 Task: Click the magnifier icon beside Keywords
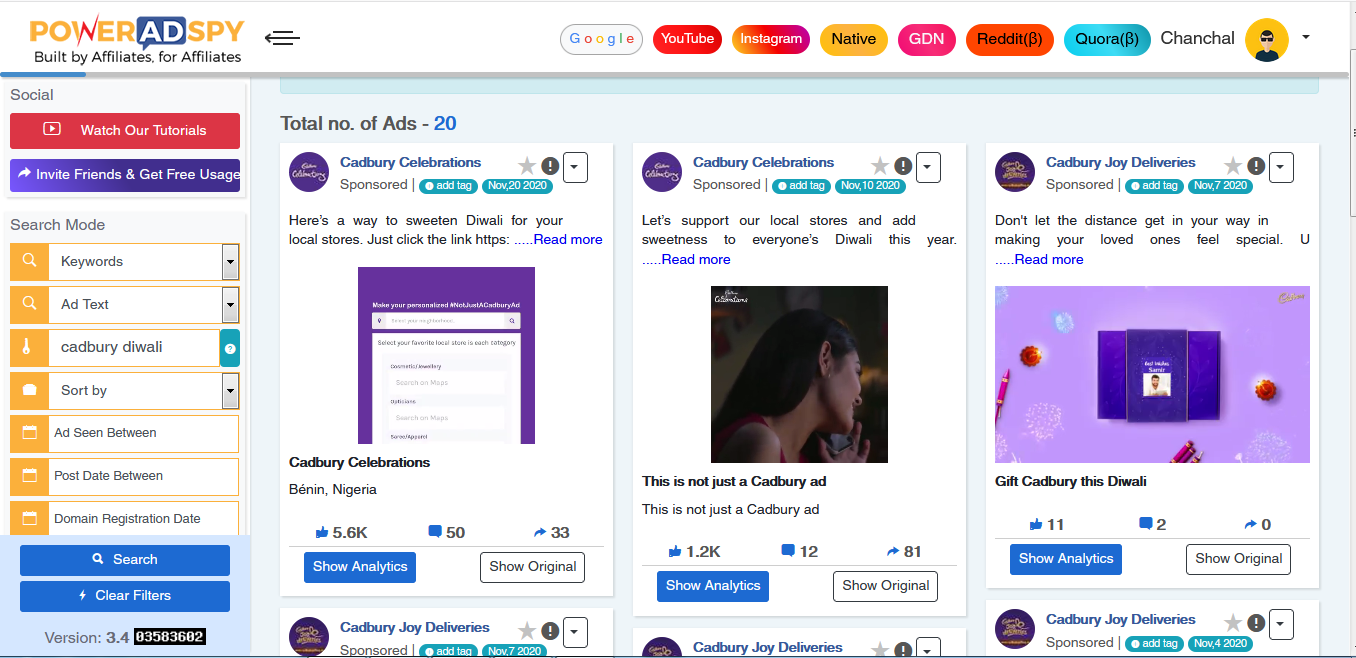click(29, 261)
